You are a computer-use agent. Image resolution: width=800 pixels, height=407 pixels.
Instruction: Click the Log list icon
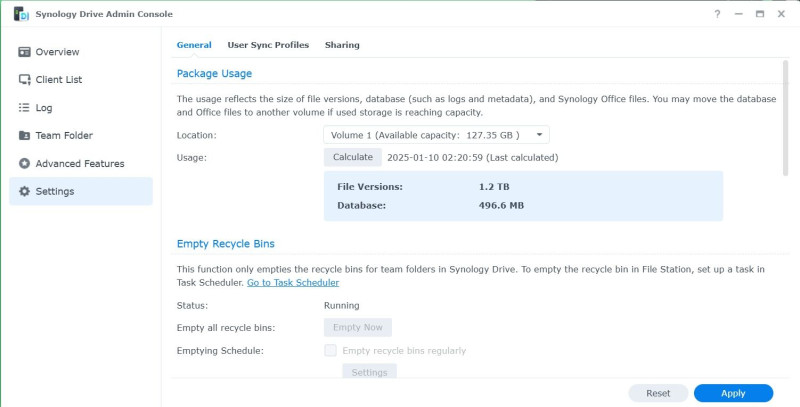tap(24, 108)
